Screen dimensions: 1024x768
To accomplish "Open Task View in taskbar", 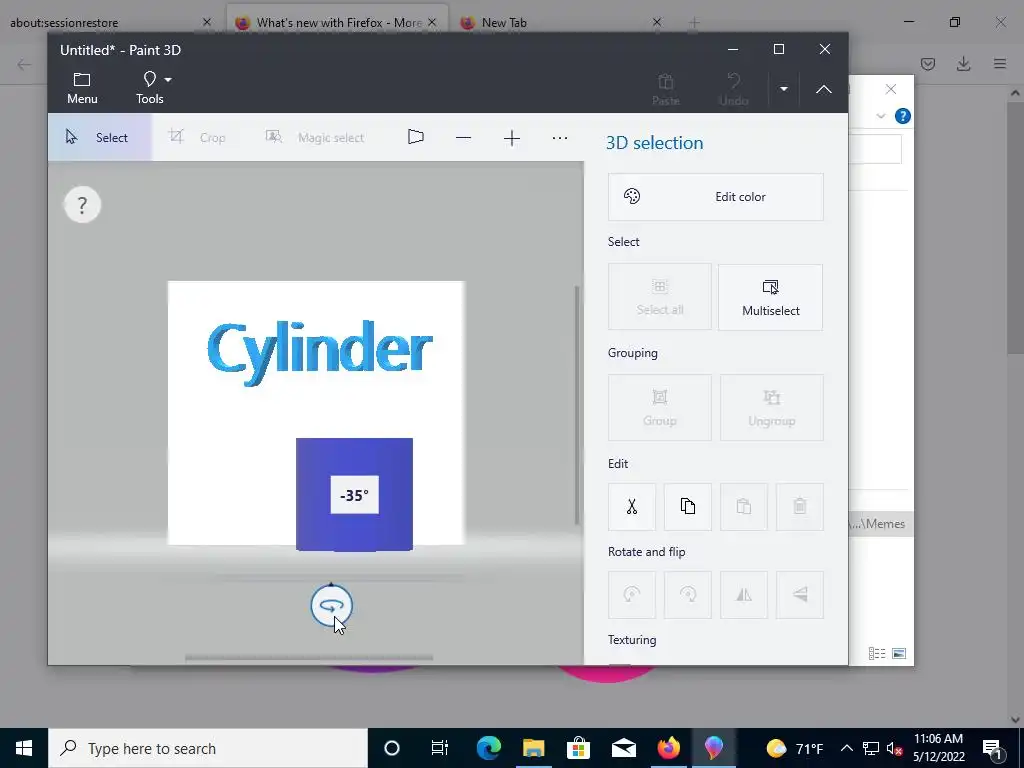I will 440,748.
